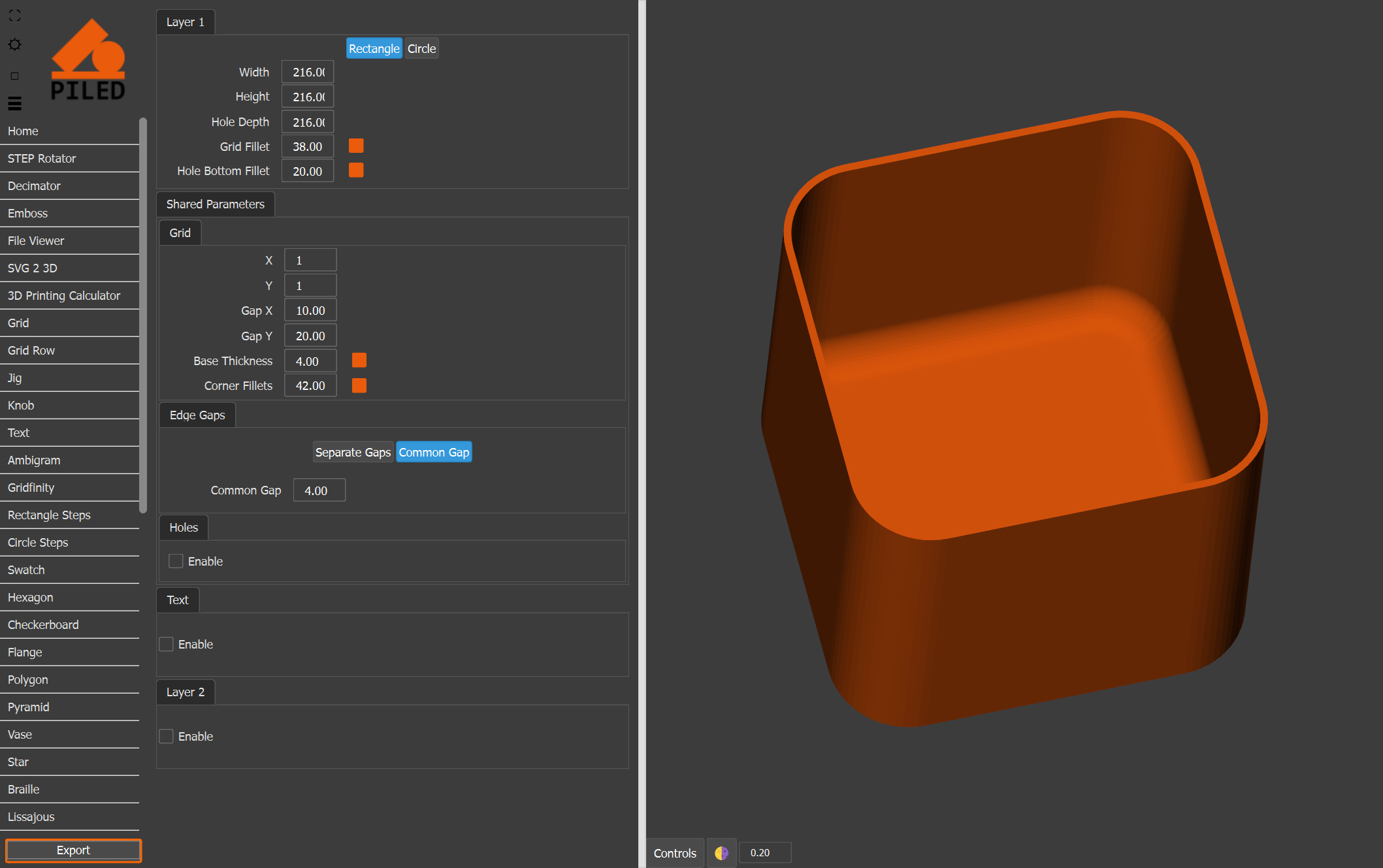Open the Emboss tool
Screen dimensions: 1383x868
coord(69,214)
